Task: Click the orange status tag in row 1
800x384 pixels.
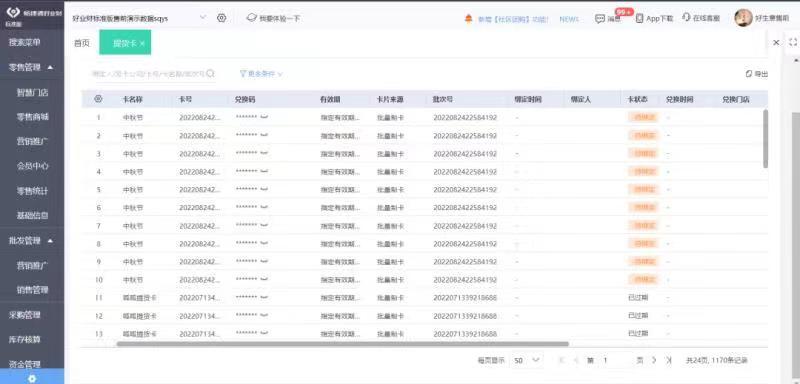Action: (643, 117)
